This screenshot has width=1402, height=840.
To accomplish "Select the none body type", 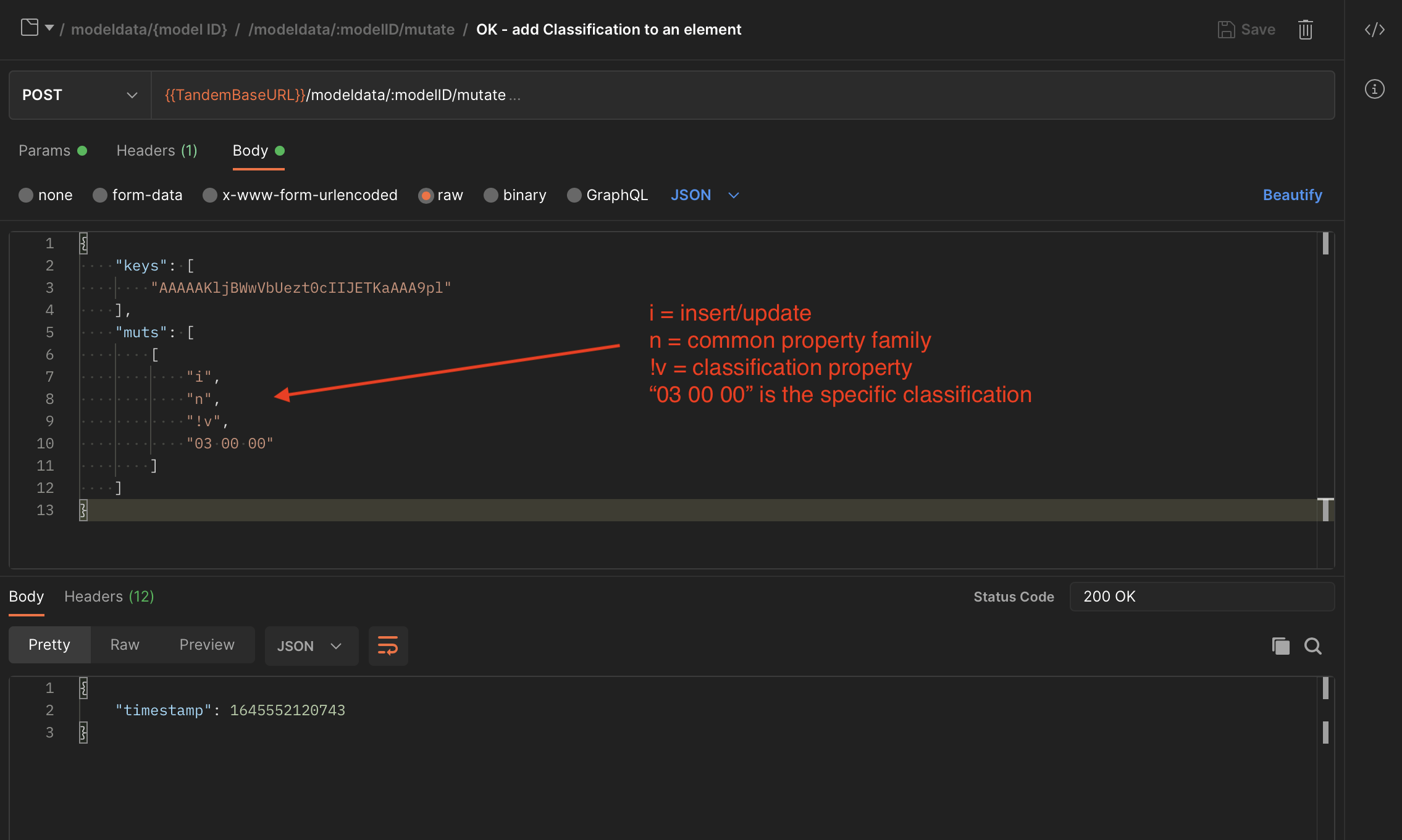I will point(46,195).
